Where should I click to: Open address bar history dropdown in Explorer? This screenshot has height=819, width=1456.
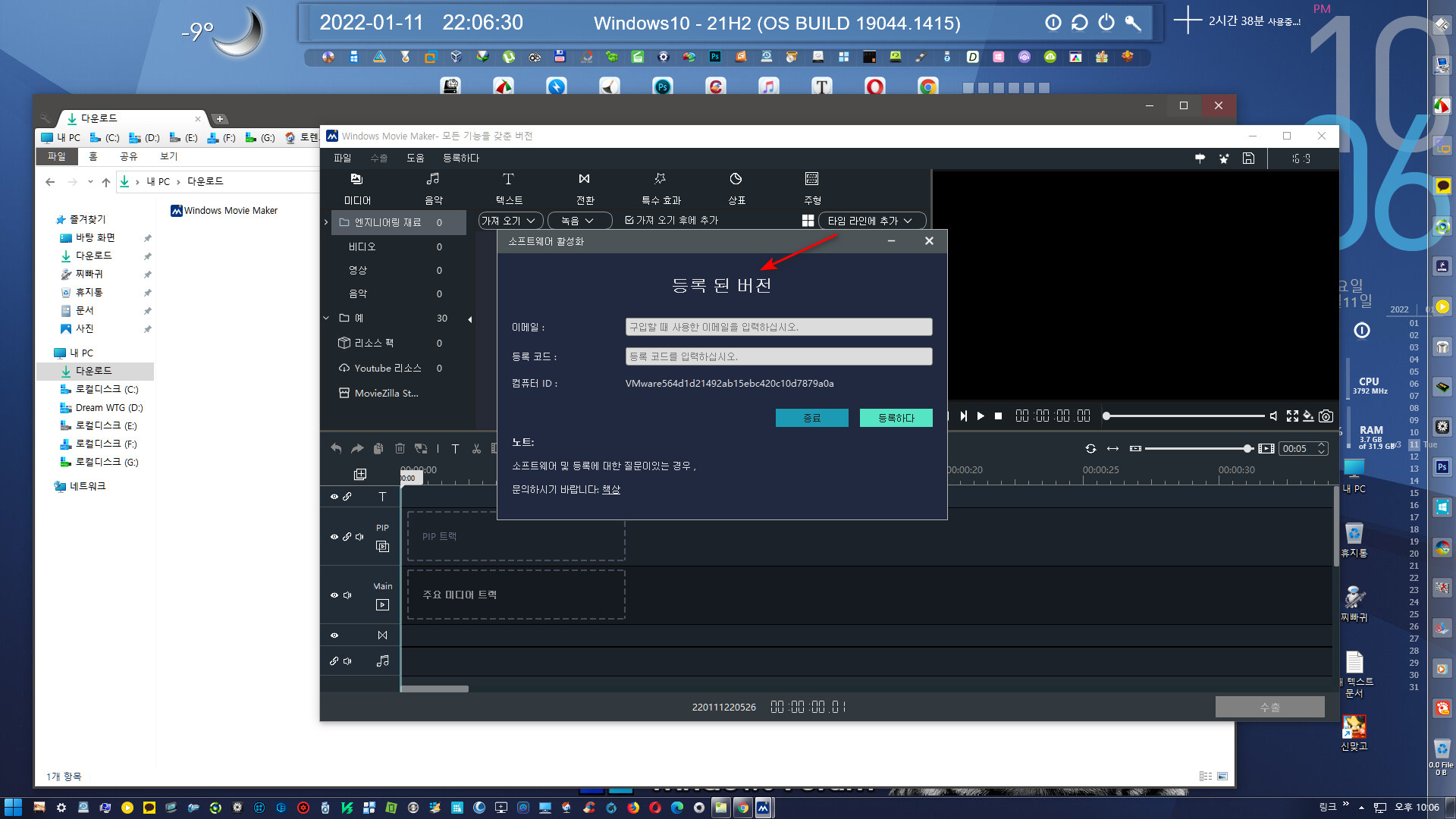90,182
